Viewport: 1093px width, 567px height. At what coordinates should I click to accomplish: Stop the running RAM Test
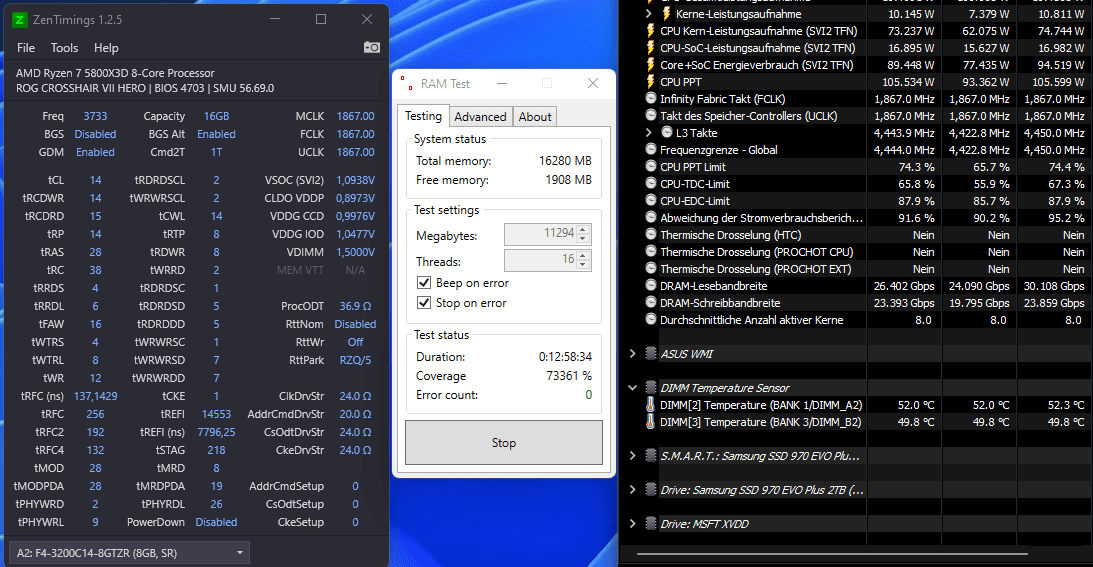(504, 443)
